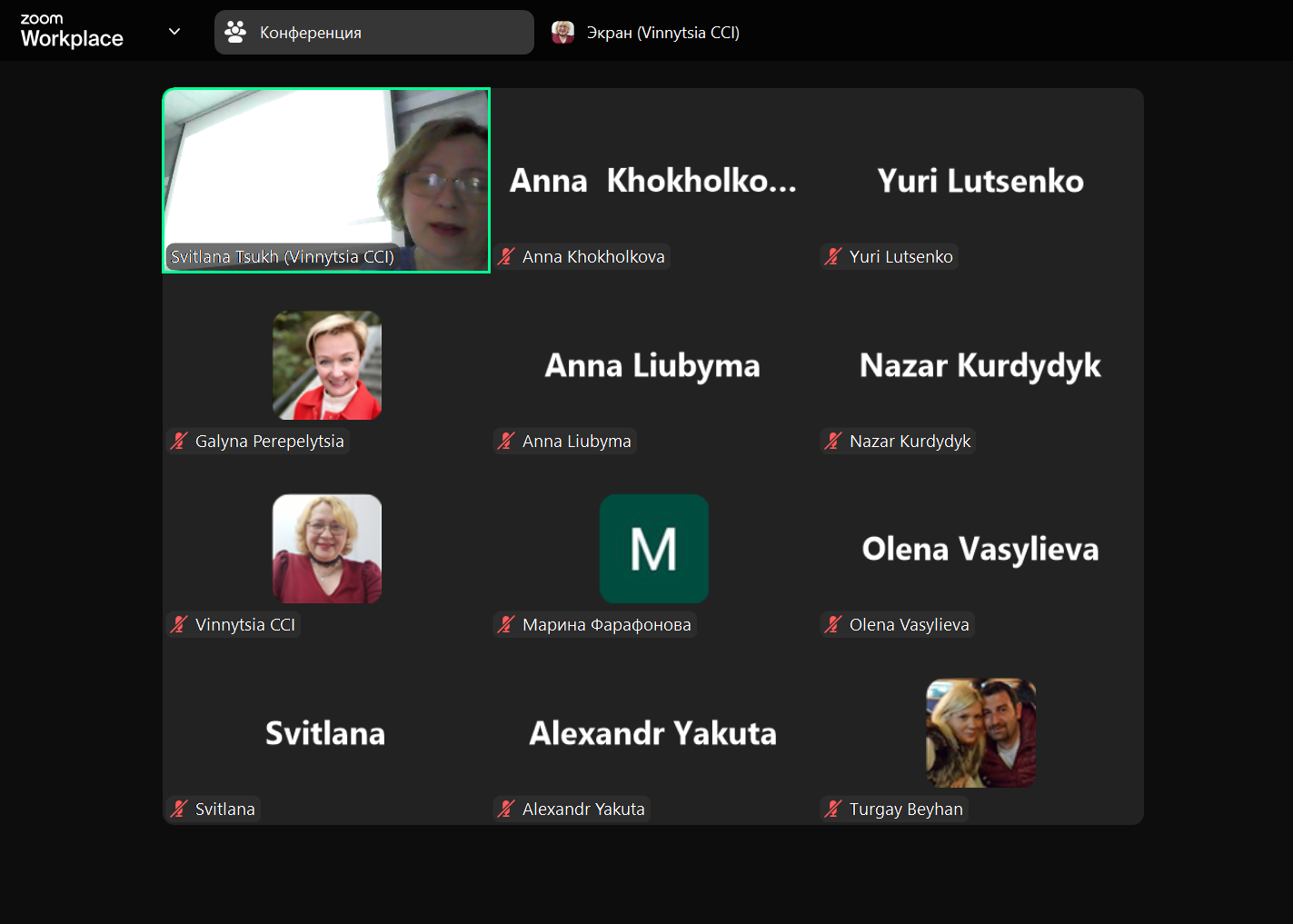Select Vinnytsia CCI profile photo
Screen dimensions: 1293x924
point(327,549)
